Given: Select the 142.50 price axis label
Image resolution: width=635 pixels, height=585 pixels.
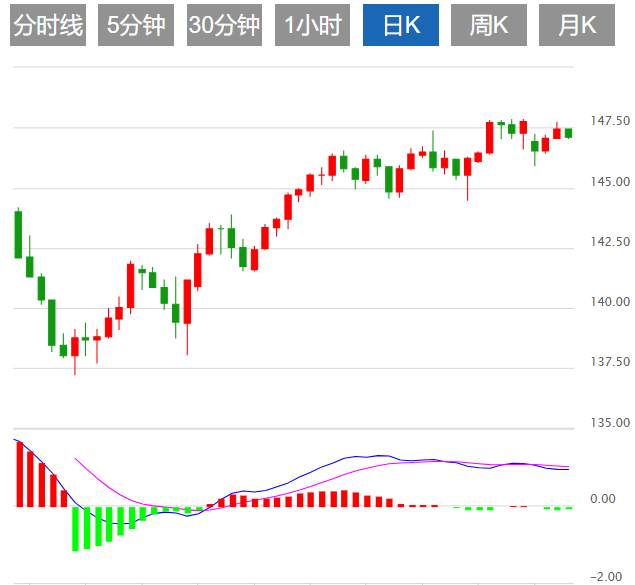Looking at the screenshot, I should [609, 242].
